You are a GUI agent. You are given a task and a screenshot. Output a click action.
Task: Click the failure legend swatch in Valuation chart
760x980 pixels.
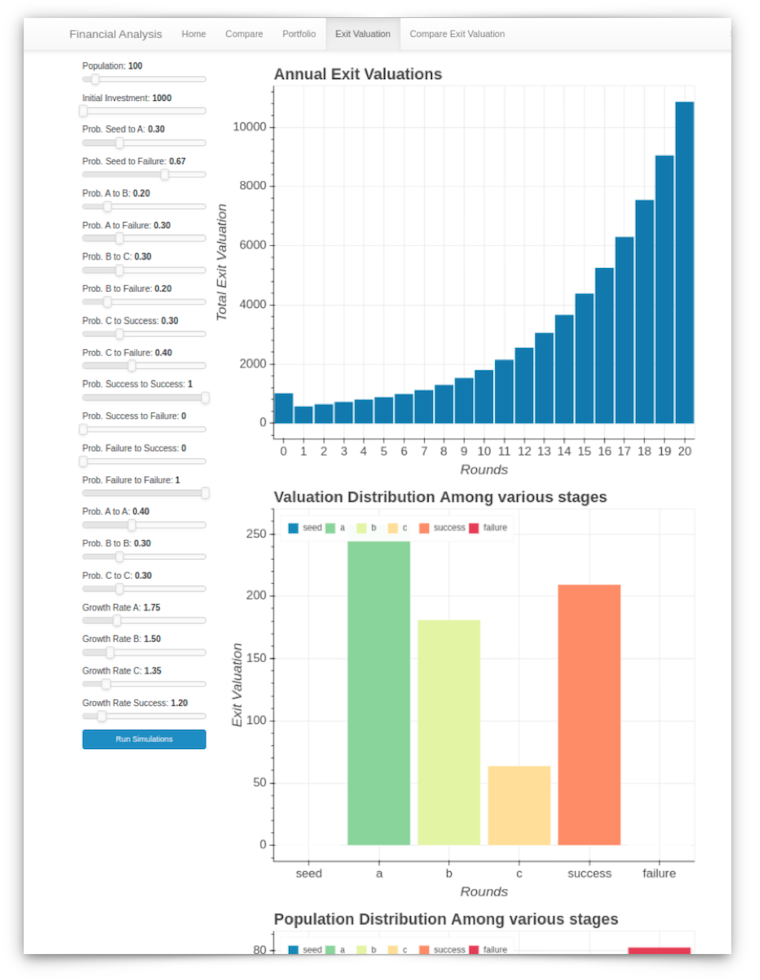click(x=474, y=528)
